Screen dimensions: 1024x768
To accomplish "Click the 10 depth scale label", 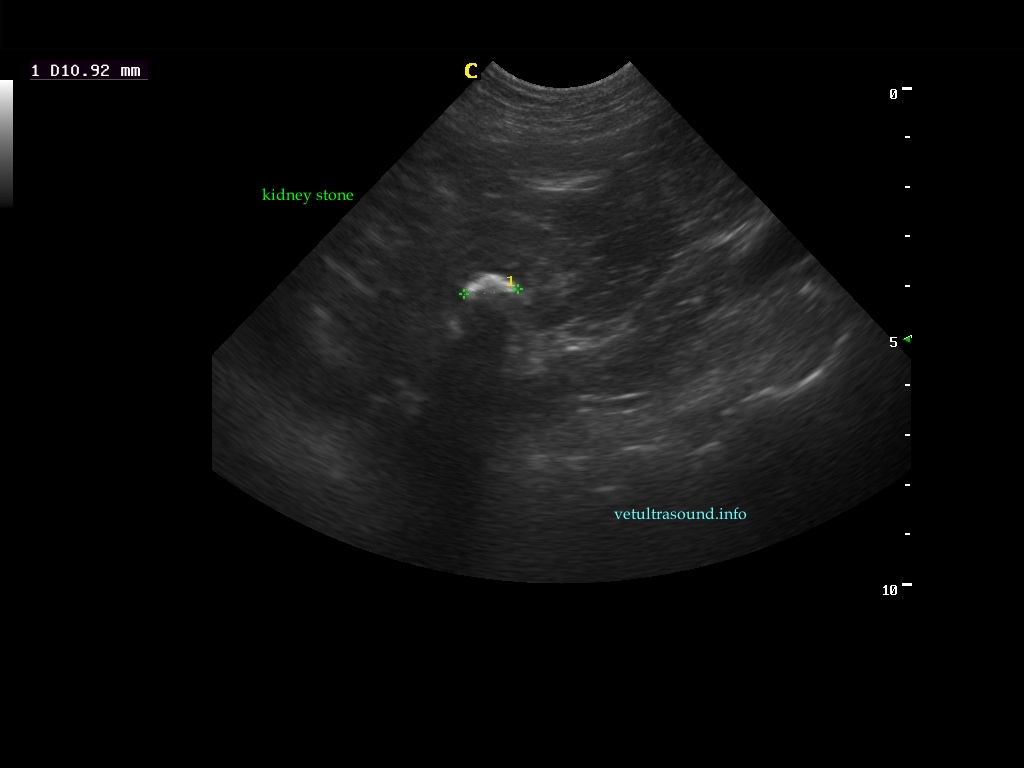I will pos(889,590).
